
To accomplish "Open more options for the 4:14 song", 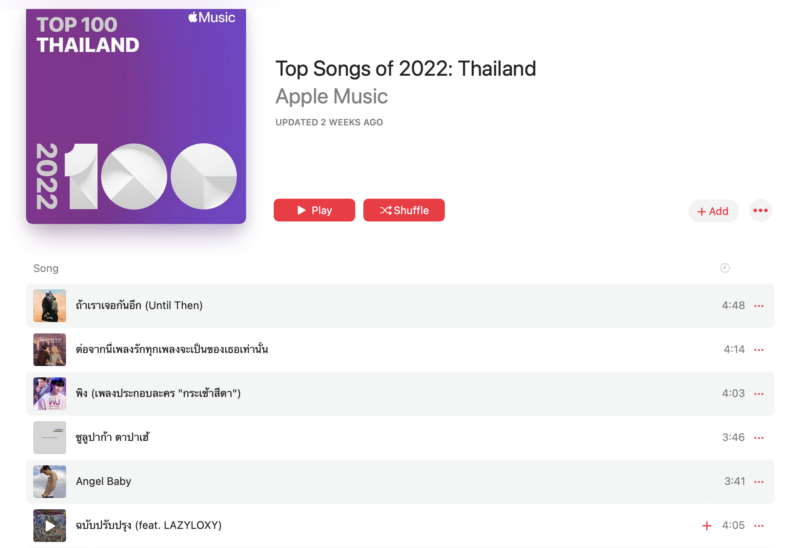I will click(759, 350).
